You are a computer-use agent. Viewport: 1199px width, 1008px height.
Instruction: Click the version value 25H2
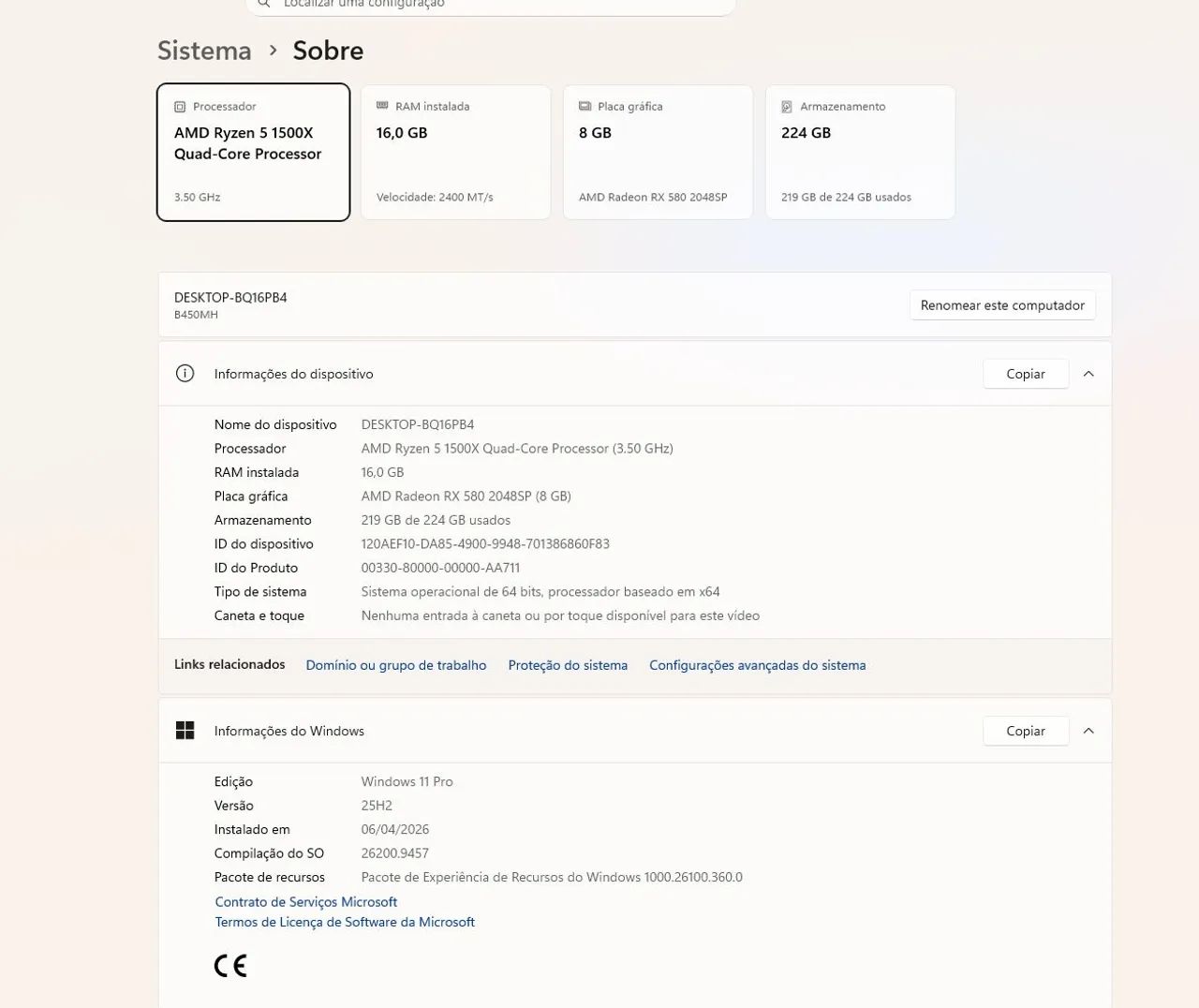(x=377, y=806)
